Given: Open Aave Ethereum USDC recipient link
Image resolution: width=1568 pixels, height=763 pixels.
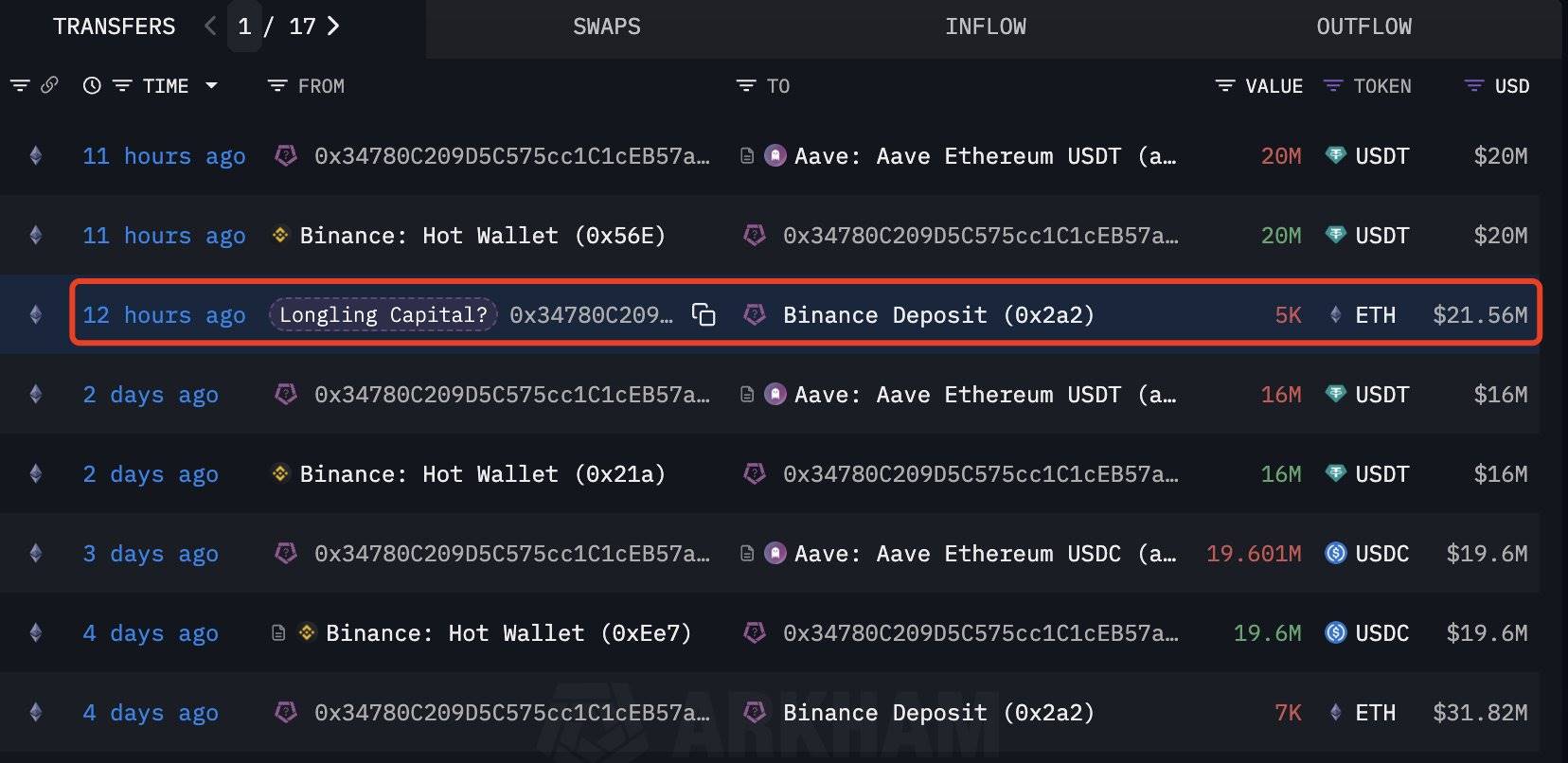Looking at the screenshot, I should 985,553.
